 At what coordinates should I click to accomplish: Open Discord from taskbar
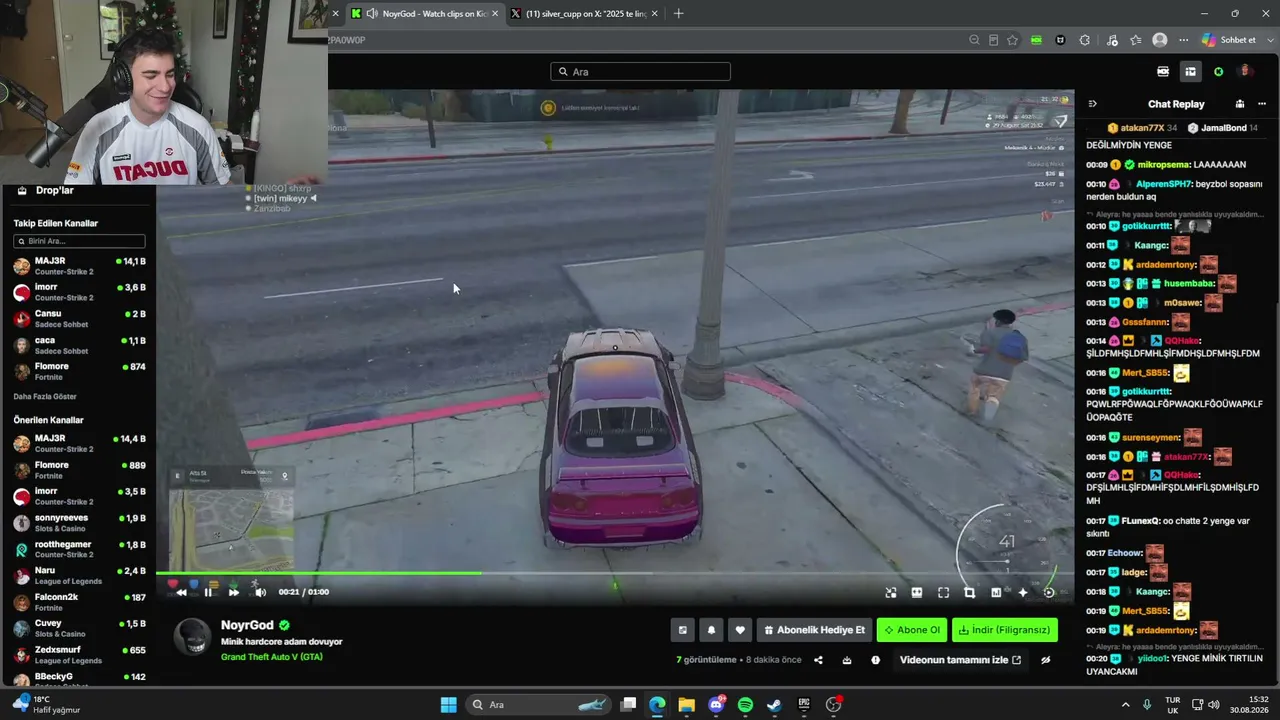click(716, 705)
